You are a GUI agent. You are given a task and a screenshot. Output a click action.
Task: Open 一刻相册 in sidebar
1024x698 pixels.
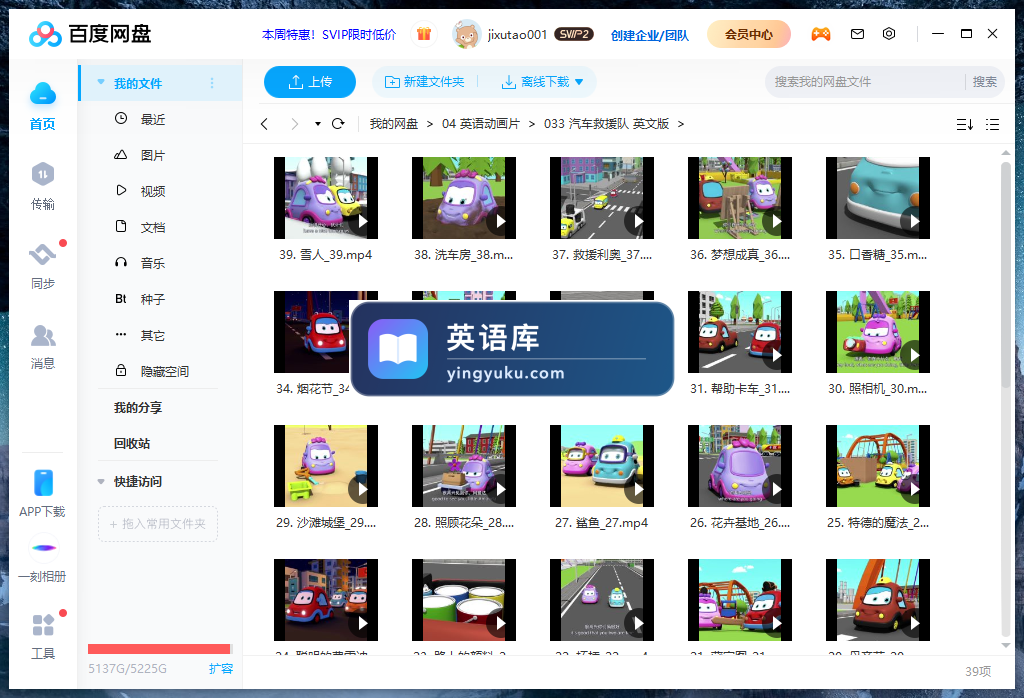click(42, 560)
